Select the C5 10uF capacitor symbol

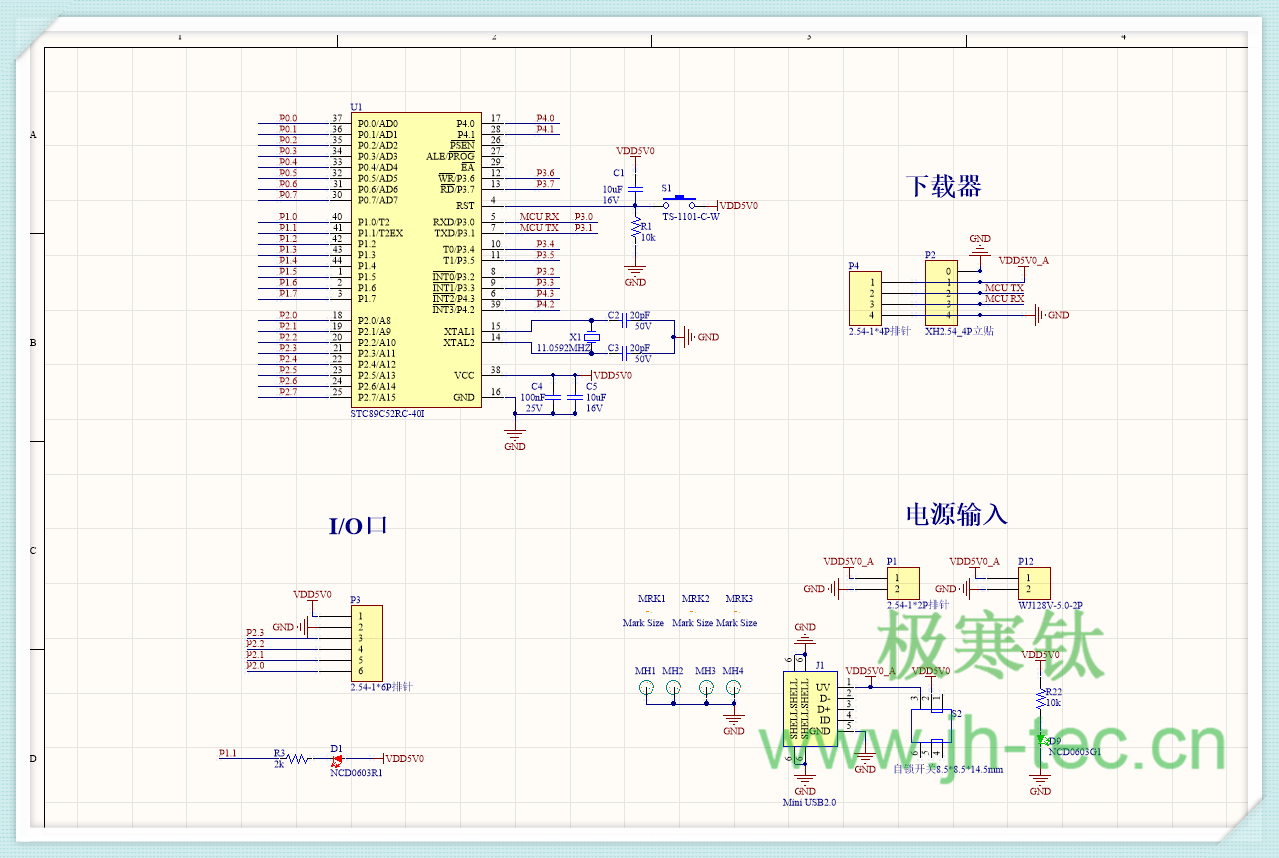[574, 397]
